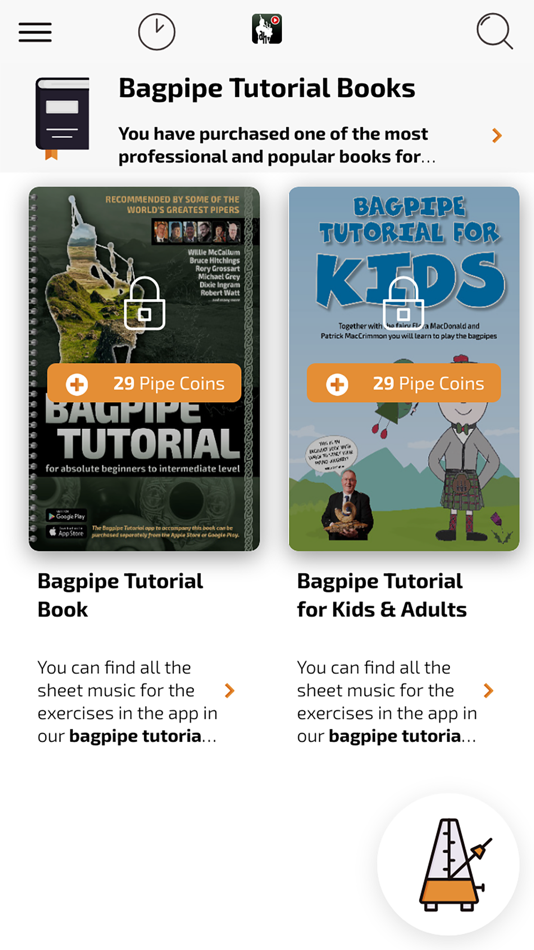The image size is (534, 950).
Task: Open search with magnifier icon
Action: [x=495, y=30]
